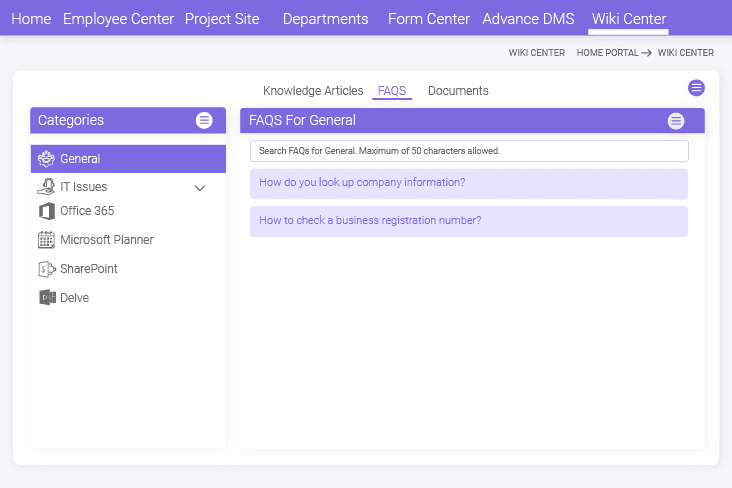Click the Search FAQs for General field
The width and height of the screenshot is (732, 488).
[469, 151]
